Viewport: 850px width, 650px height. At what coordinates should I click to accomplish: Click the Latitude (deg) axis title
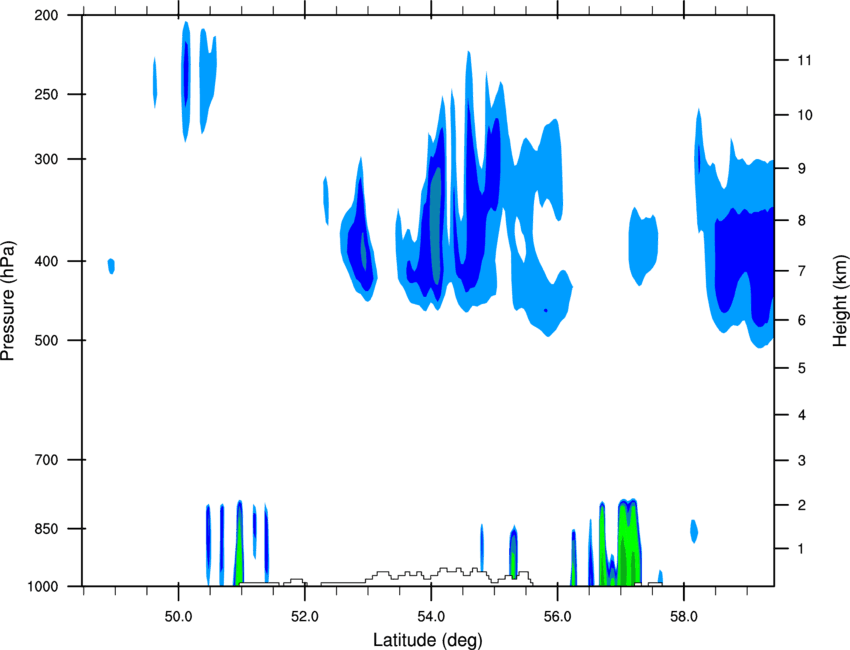point(427,640)
